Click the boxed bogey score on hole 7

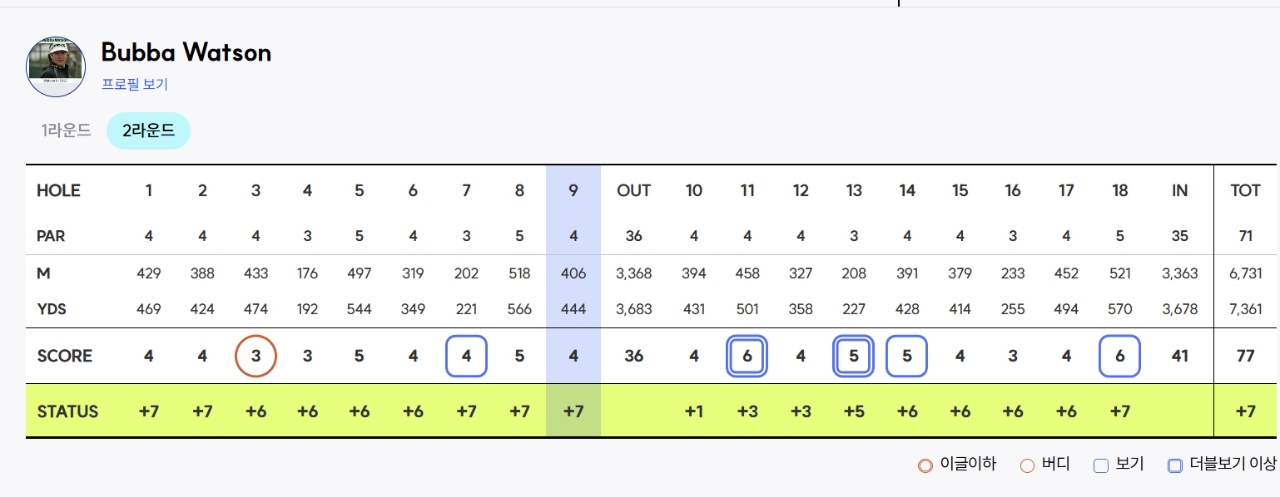pos(466,356)
